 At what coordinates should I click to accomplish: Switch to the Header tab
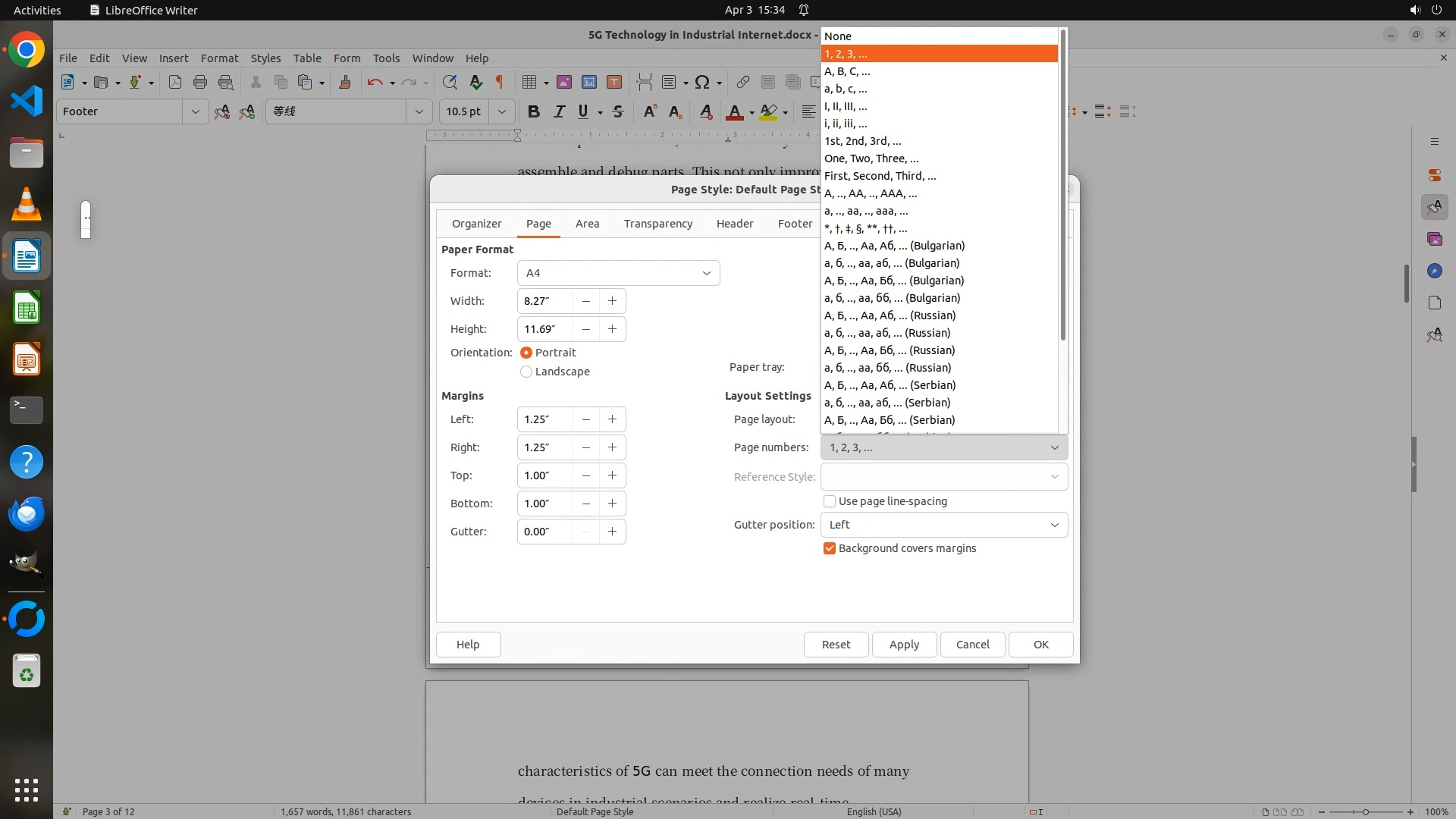[734, 224]
